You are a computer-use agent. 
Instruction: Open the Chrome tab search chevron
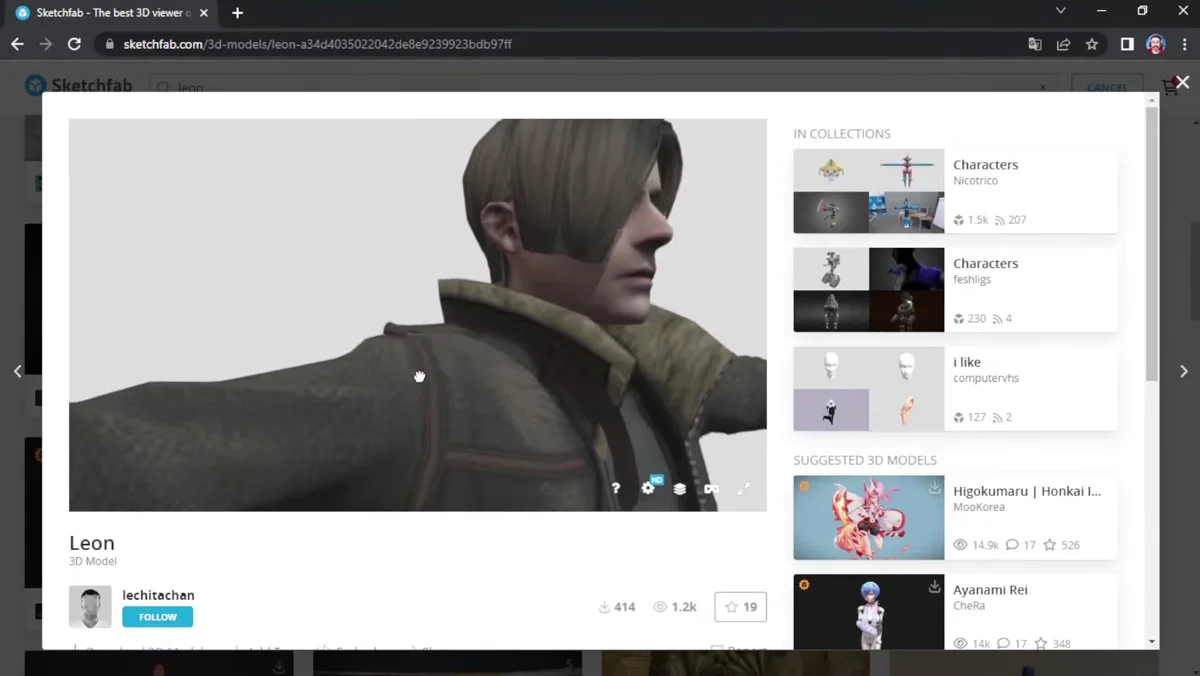click(1061, 10)
